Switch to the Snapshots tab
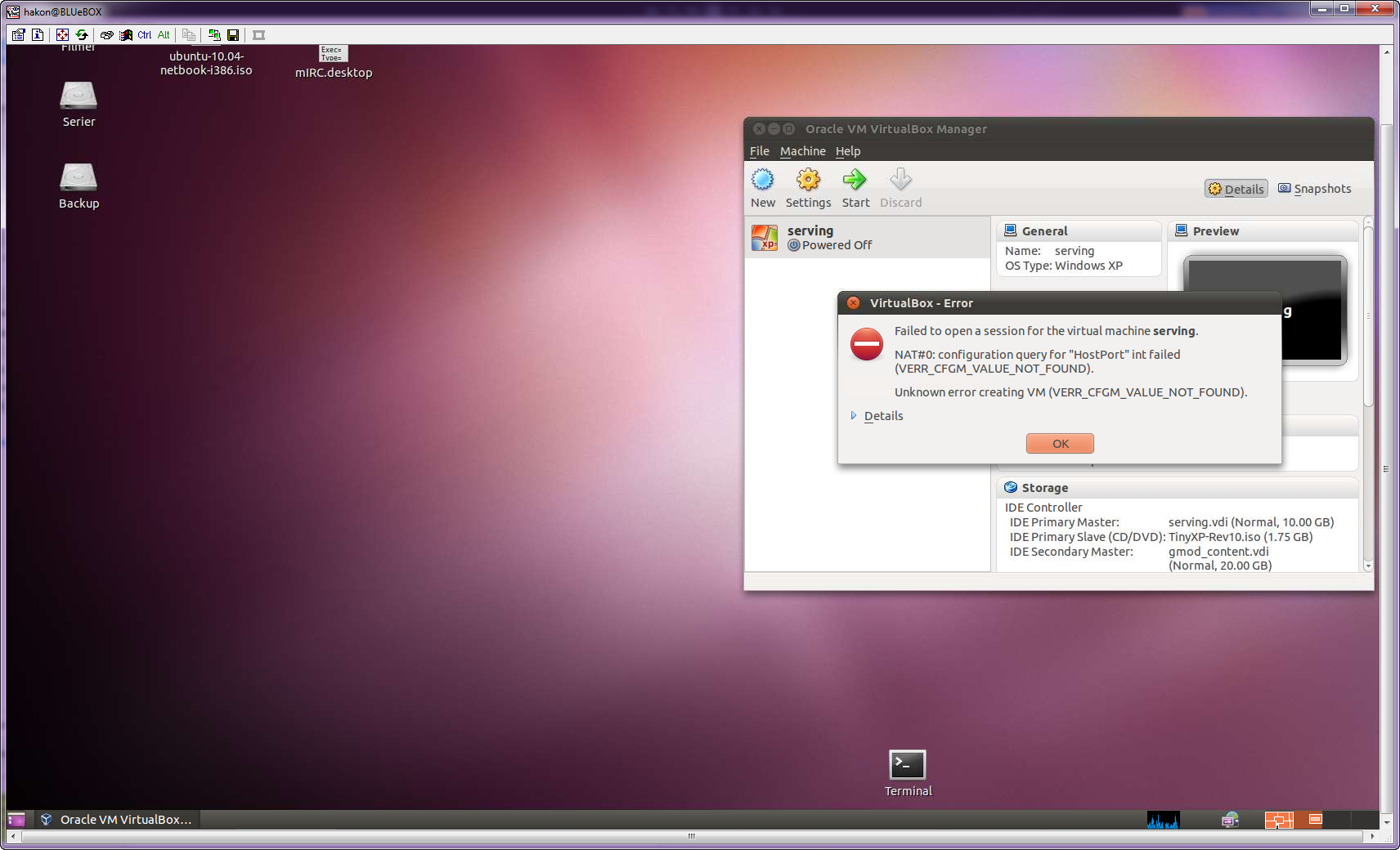This screenshot has width=1400, height=850. click(x=1315, y=189)
